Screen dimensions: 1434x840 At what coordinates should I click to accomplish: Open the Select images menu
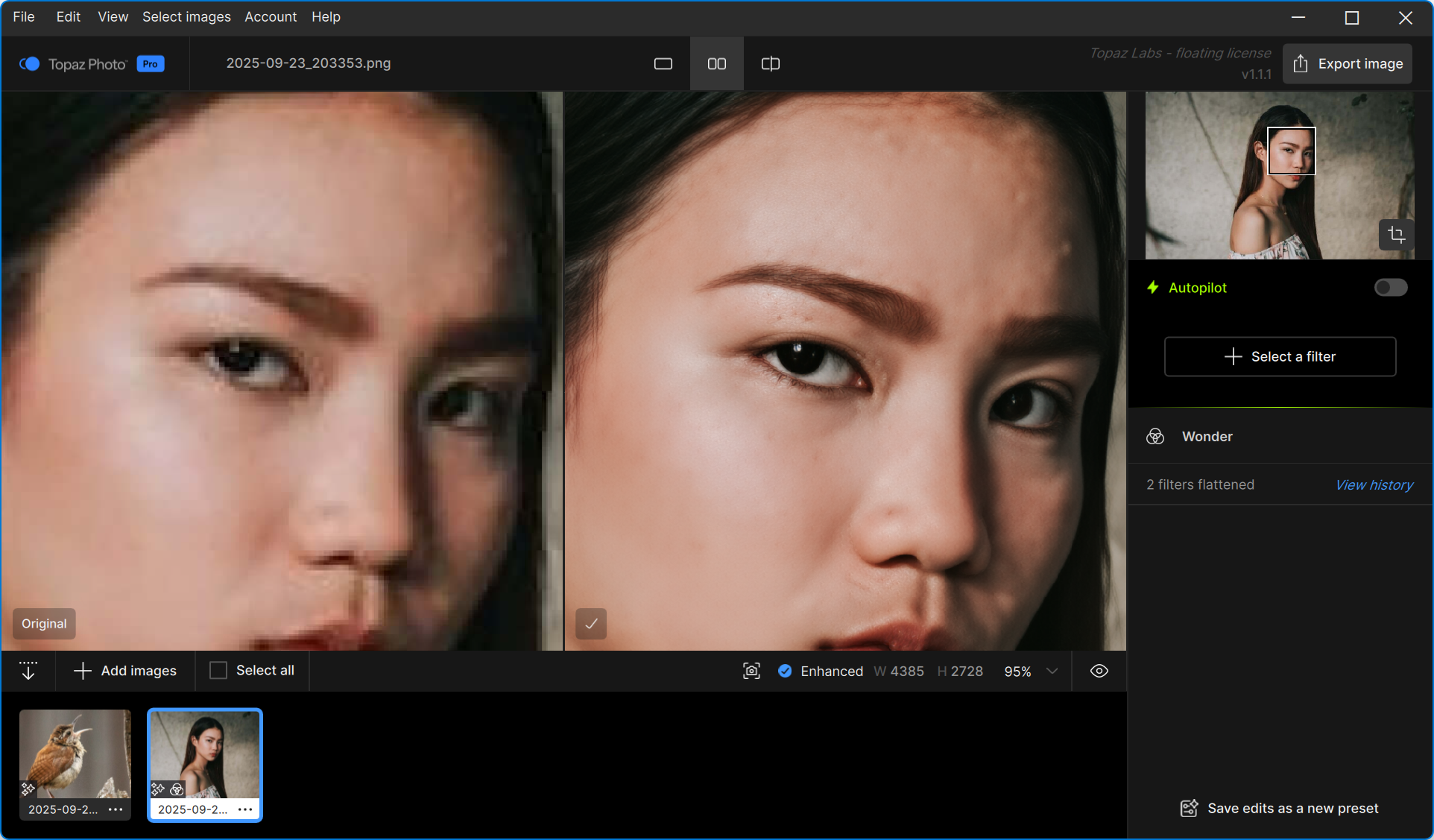click(186, 16)
